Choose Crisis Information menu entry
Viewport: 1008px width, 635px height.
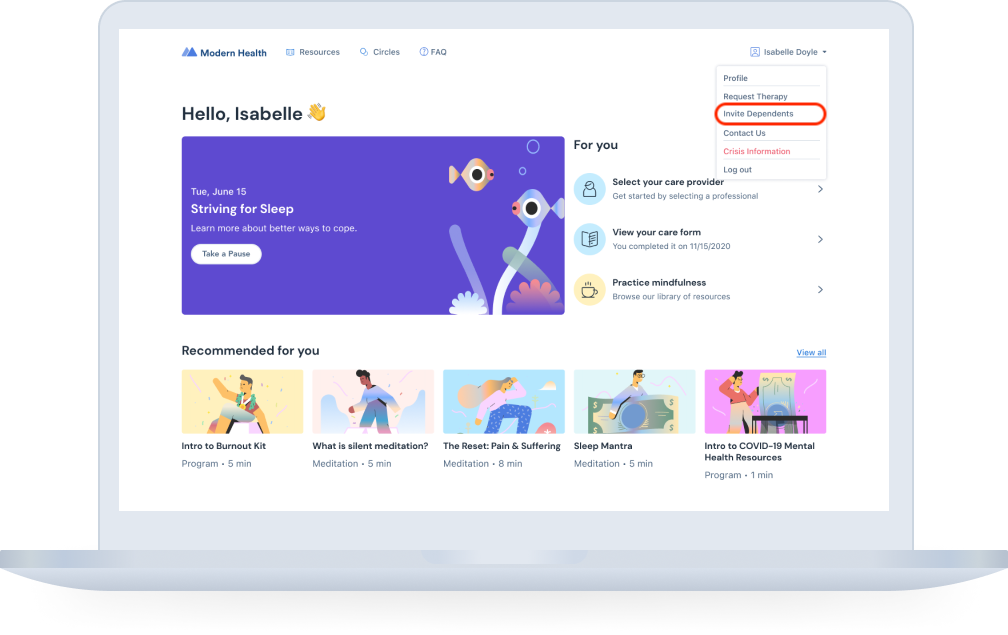757,151
